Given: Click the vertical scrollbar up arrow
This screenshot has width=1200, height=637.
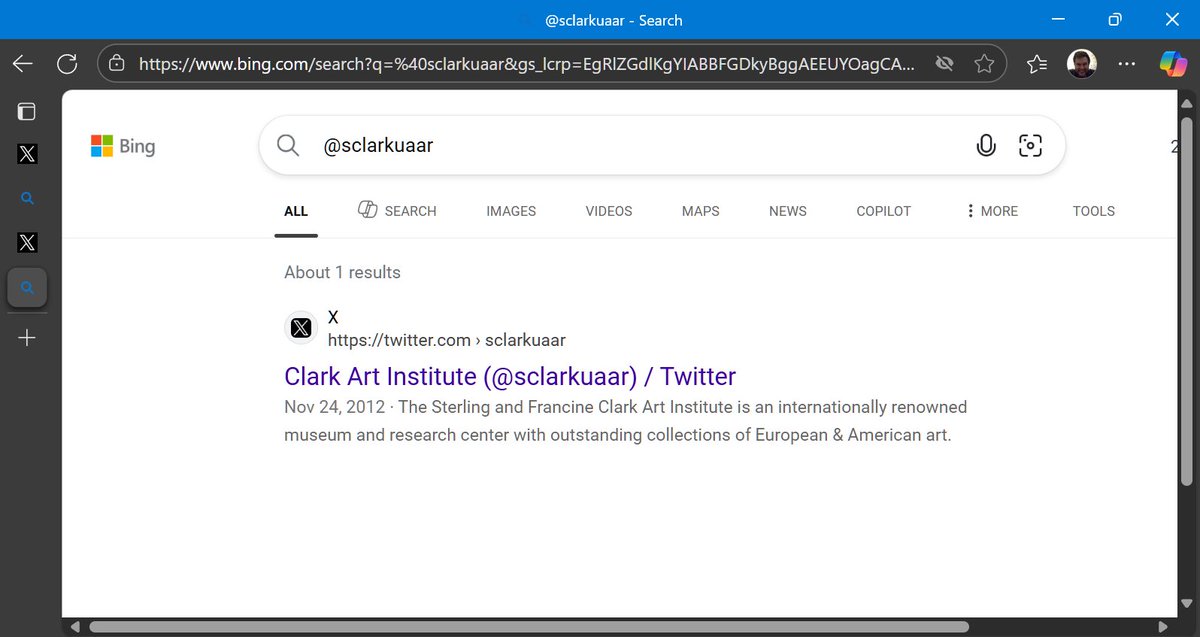Looking at the screenshot, I should coord(1188,103).
